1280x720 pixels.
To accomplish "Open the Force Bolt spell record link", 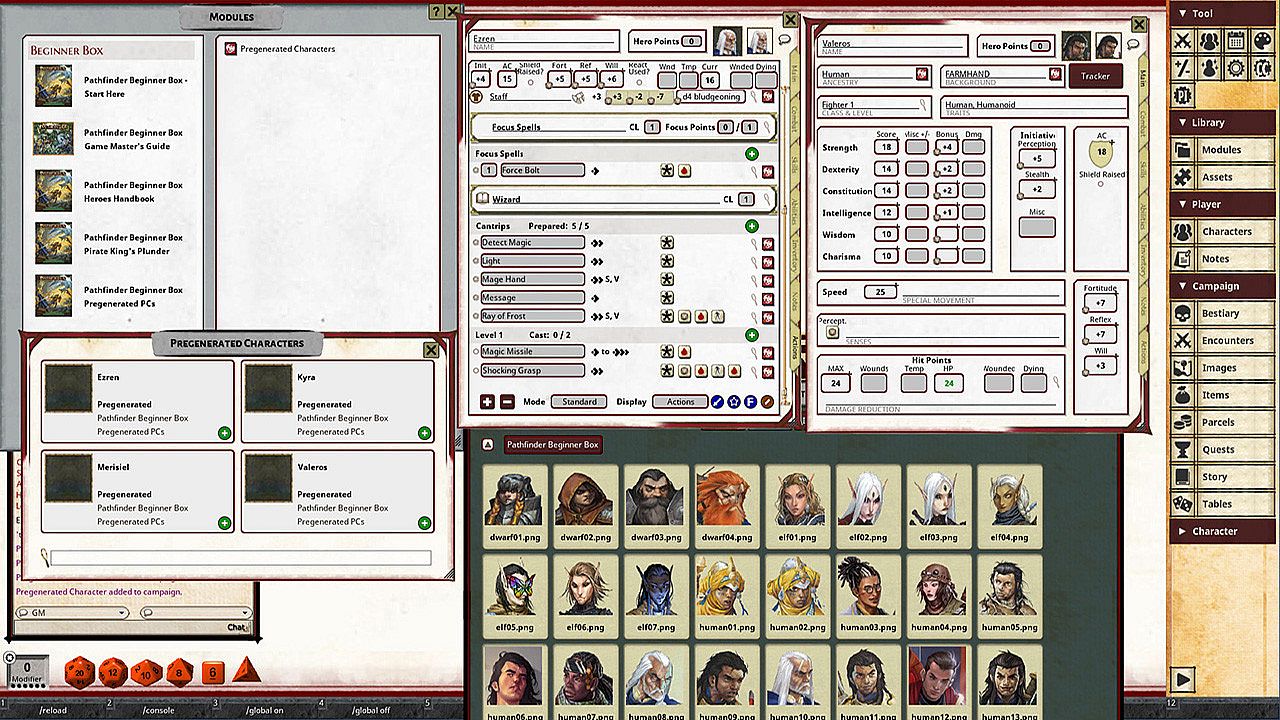I will (x=768, y=171).
